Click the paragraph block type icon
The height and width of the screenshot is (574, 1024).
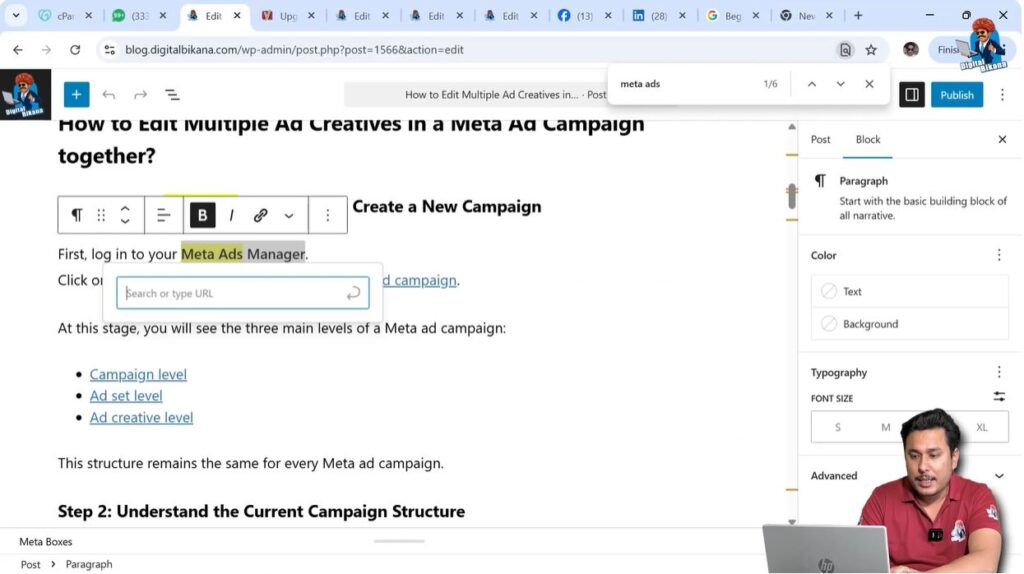(x=77, y=215)
